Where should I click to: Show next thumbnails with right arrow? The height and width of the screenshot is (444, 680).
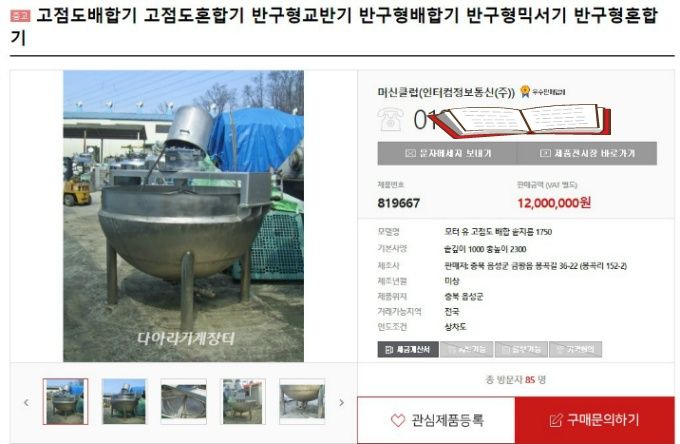coord(342,402)
